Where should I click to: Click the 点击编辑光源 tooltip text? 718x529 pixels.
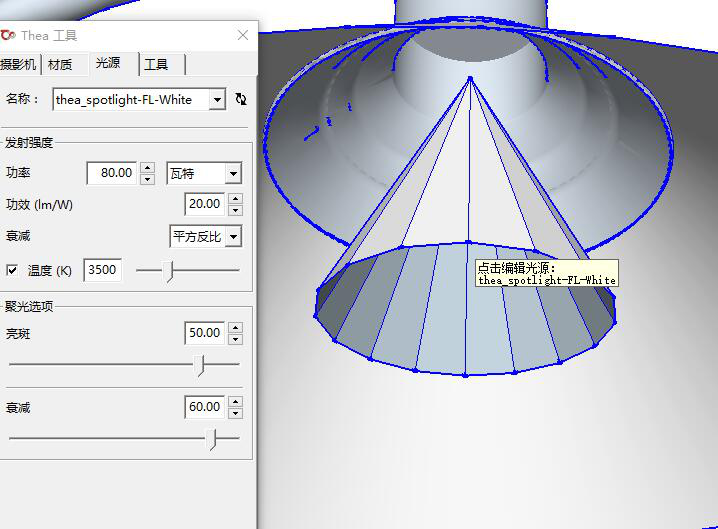547,273
